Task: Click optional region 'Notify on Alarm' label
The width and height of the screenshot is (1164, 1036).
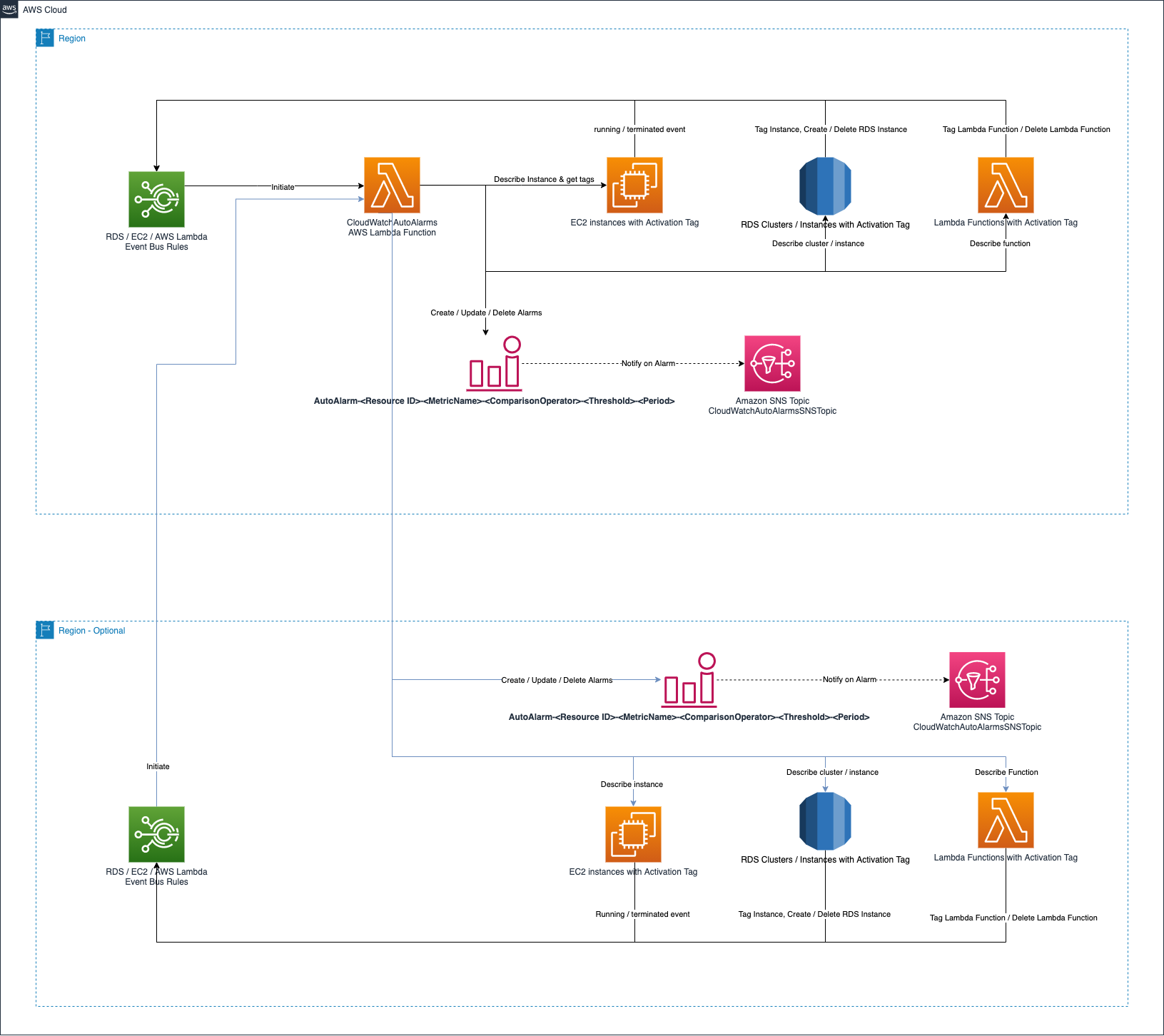Action: [x=849, y=679]
